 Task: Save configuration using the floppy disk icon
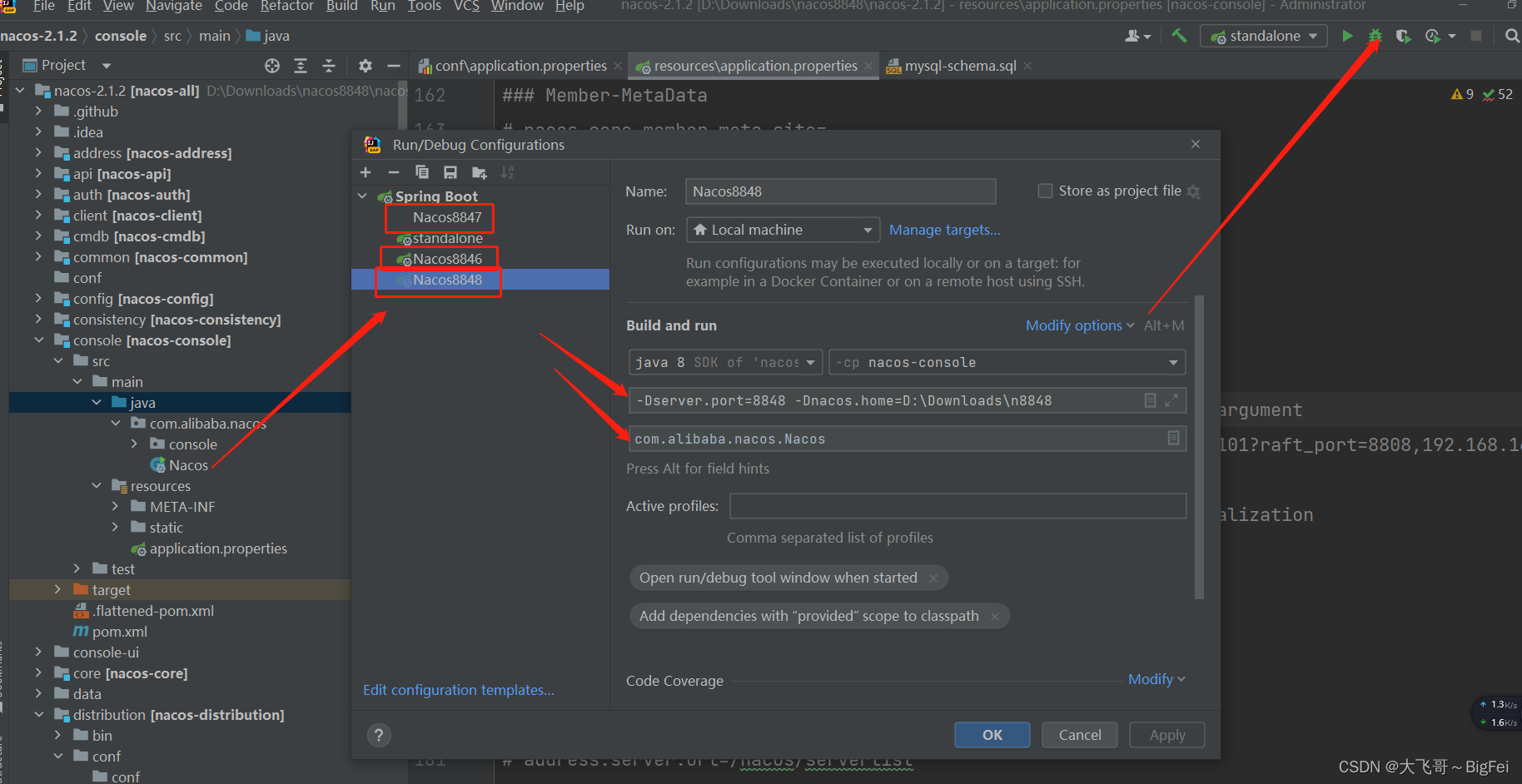(450, 172)
